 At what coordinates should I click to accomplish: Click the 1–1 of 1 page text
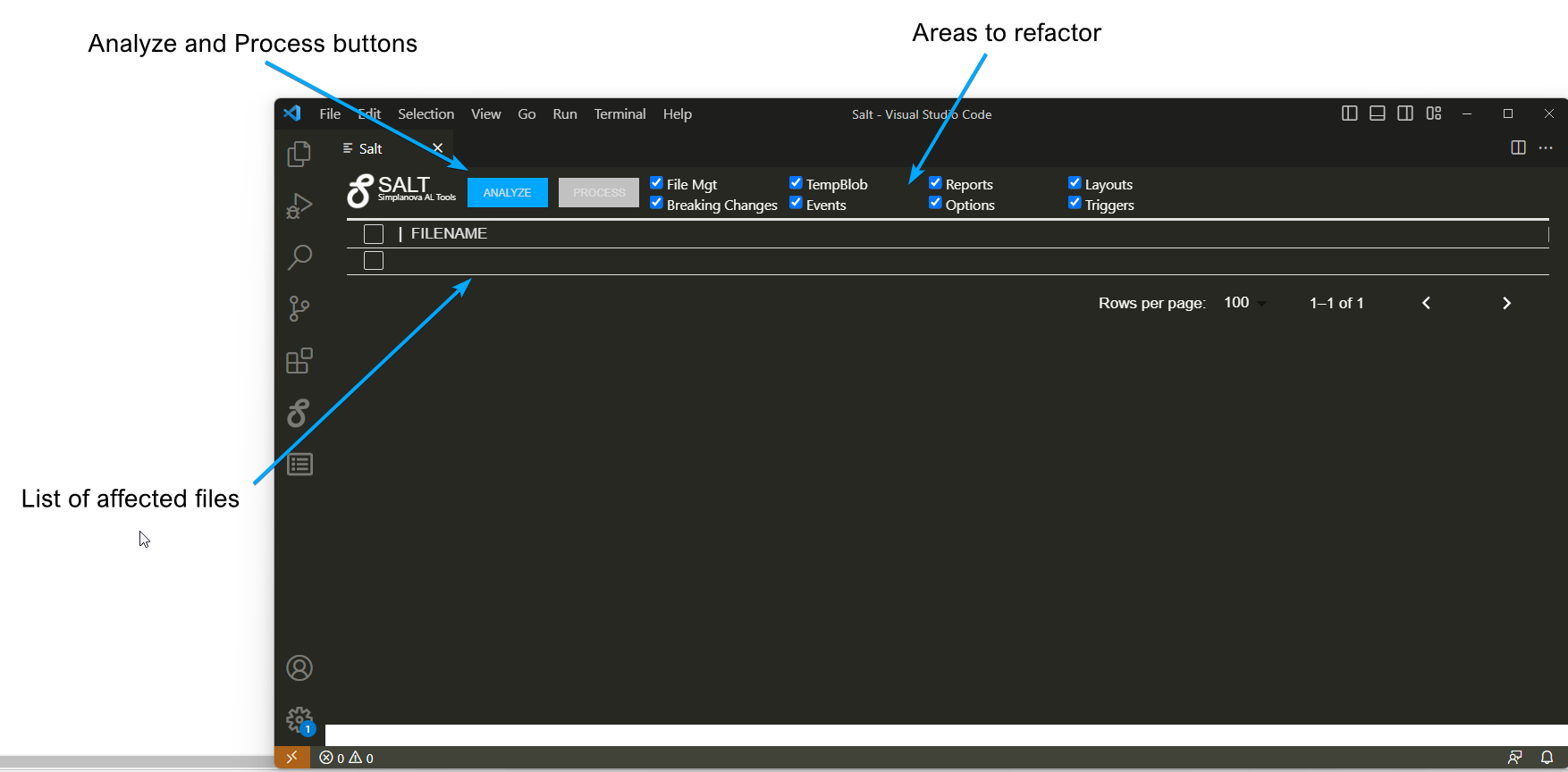1336,303
